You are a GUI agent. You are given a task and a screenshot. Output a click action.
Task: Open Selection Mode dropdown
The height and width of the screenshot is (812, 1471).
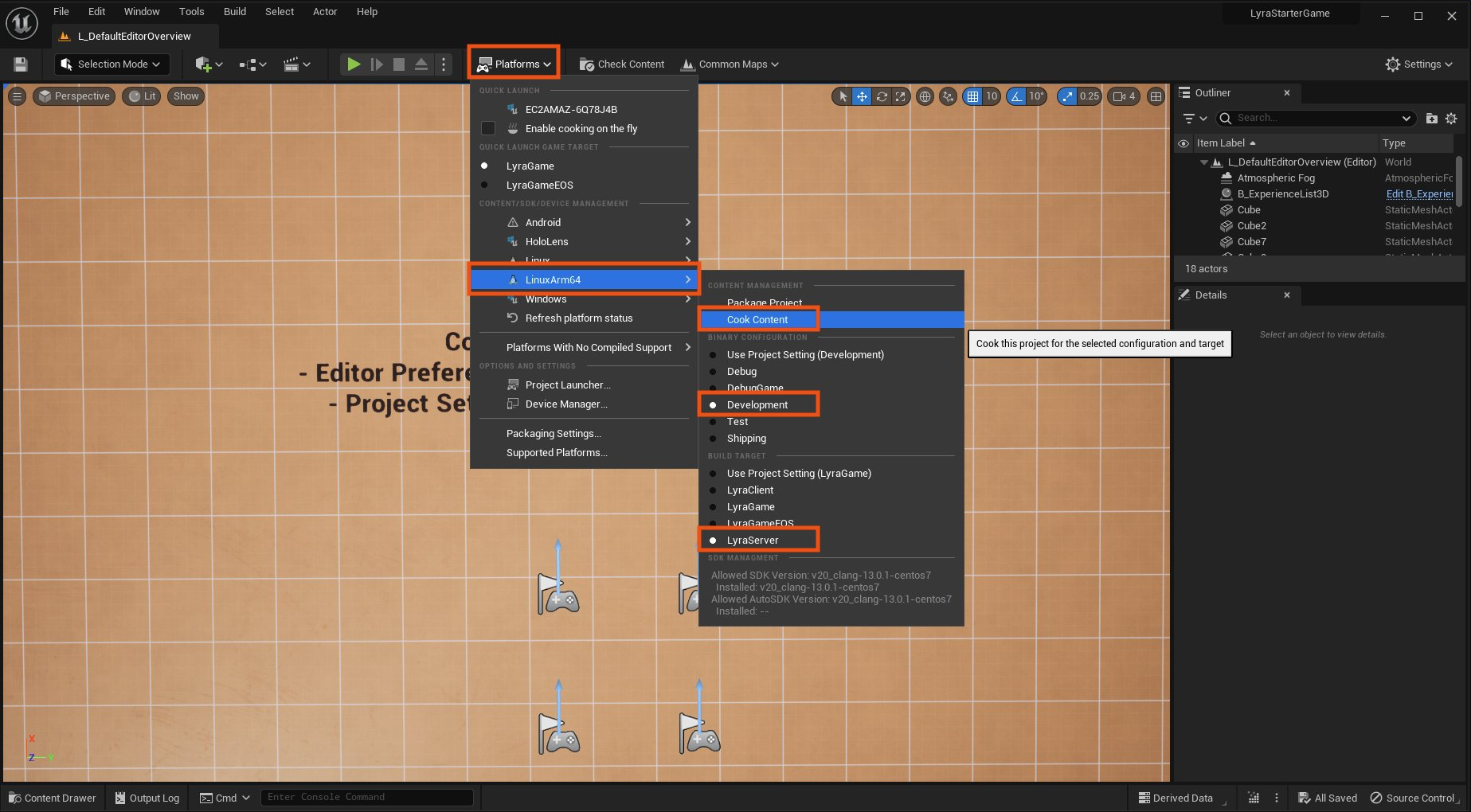pyautogui.click(x=111, y=64)
